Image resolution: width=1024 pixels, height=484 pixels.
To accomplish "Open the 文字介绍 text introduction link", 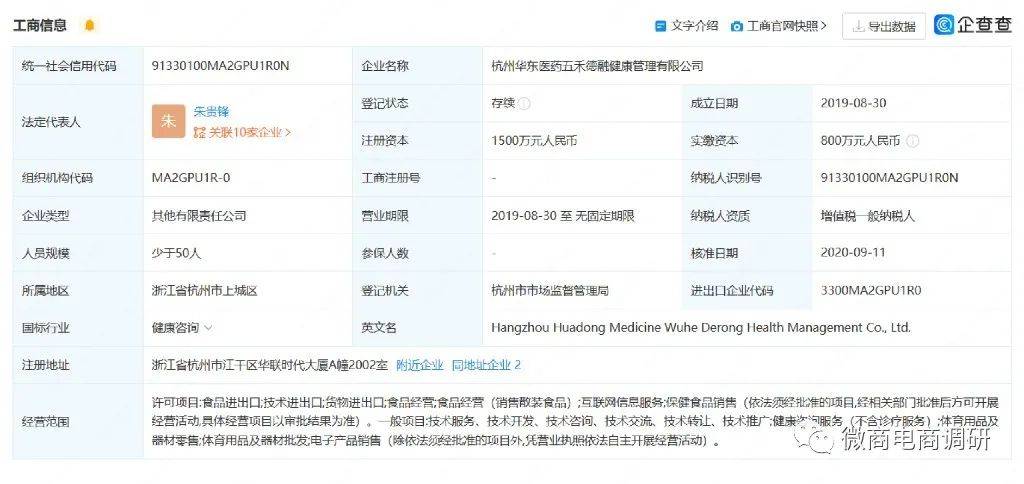I will click(695, 26).
